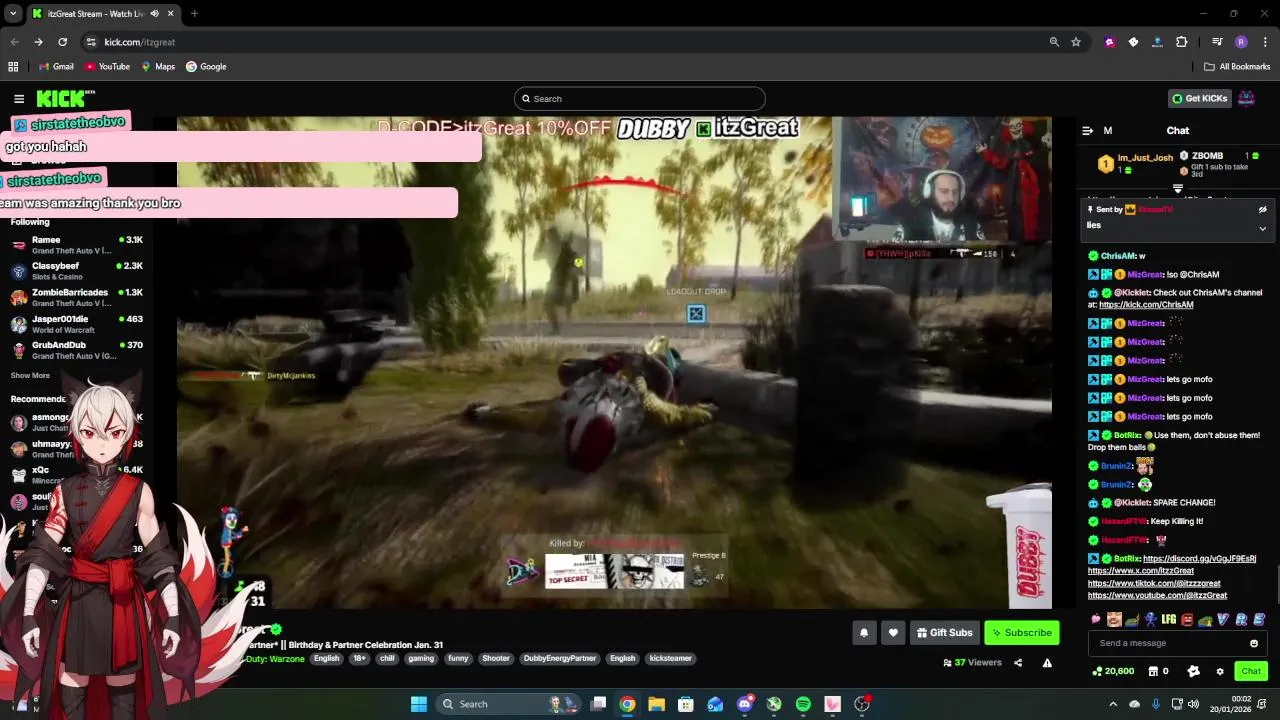The width and height of the screenshot is (1280, 720).
Task: Open GrubAndDub channel in sidebar
Action: [77, 350]
